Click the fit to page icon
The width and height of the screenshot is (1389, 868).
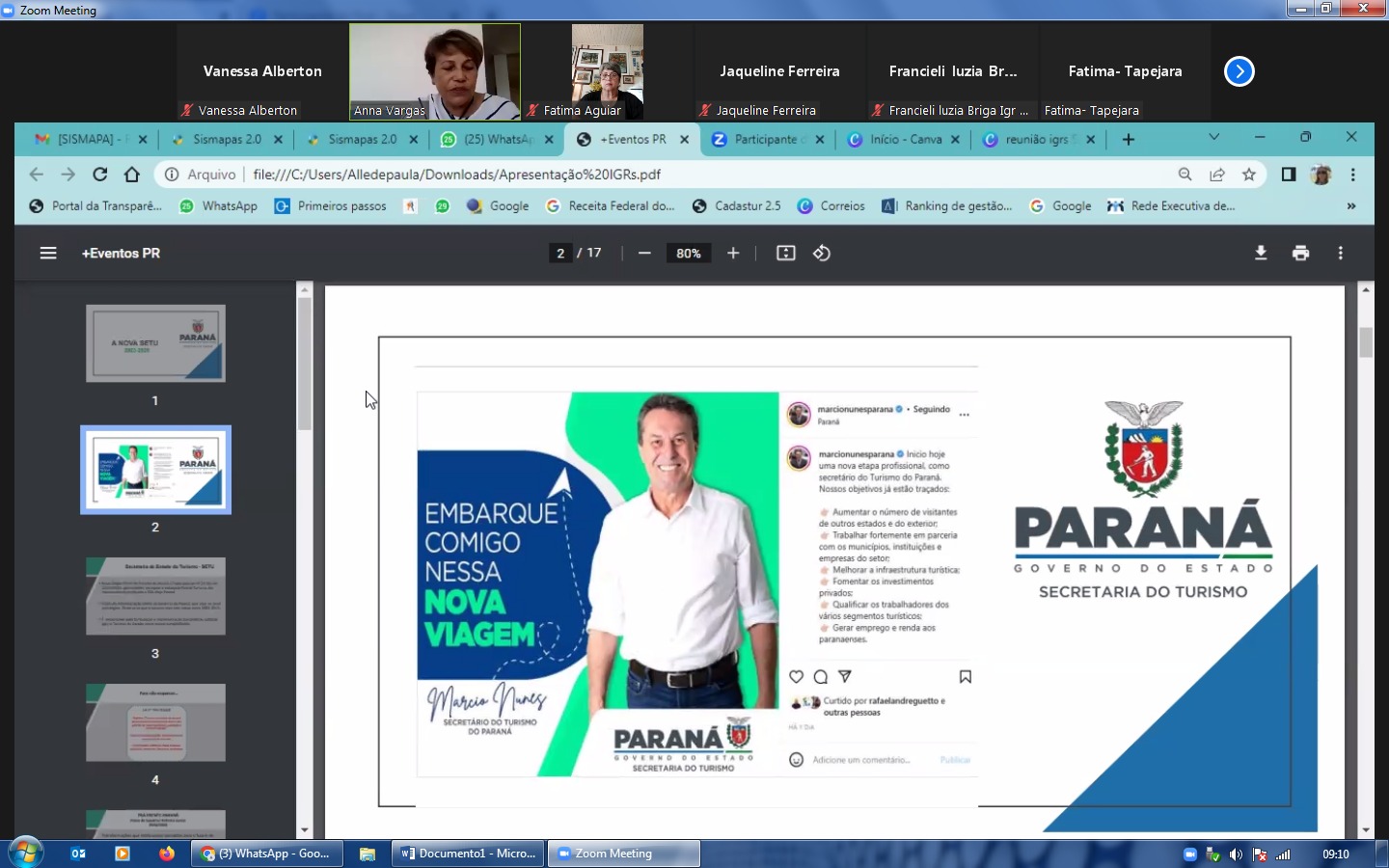coord(786,253)
